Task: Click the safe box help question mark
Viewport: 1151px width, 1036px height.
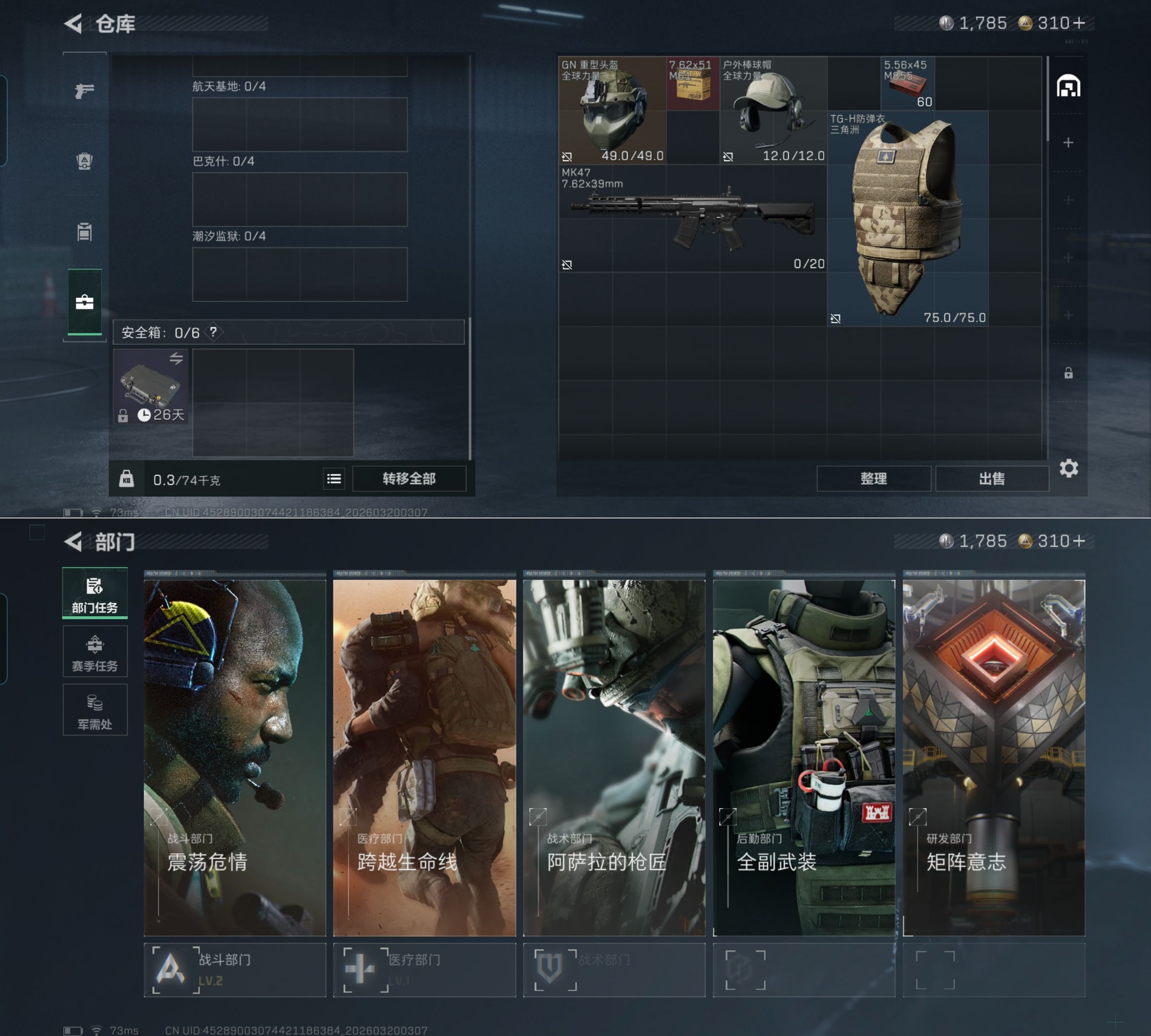Action: click(x=213, y=332)
